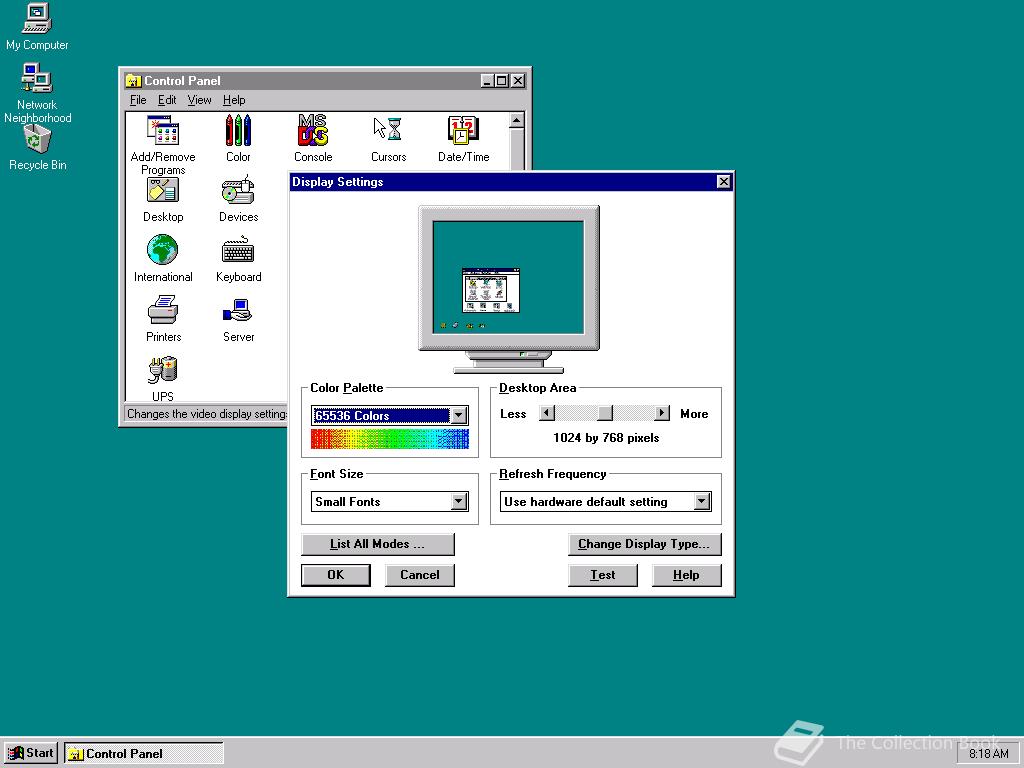Open the MS-DOS Console settings
Viewport: 1024px width, 768px height.
(313, 131)
